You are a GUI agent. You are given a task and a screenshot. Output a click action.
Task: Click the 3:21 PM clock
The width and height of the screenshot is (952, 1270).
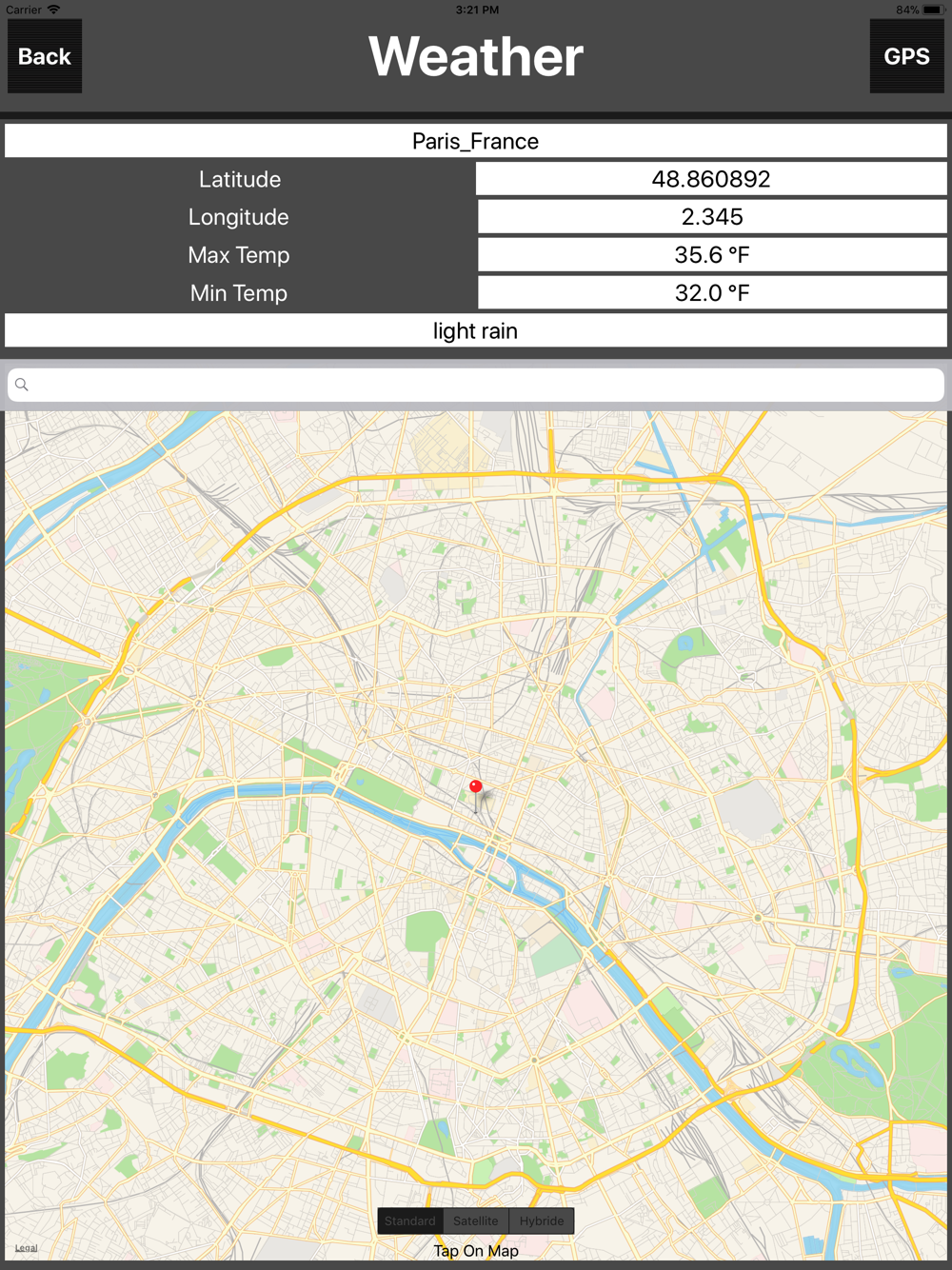(477, 10)
